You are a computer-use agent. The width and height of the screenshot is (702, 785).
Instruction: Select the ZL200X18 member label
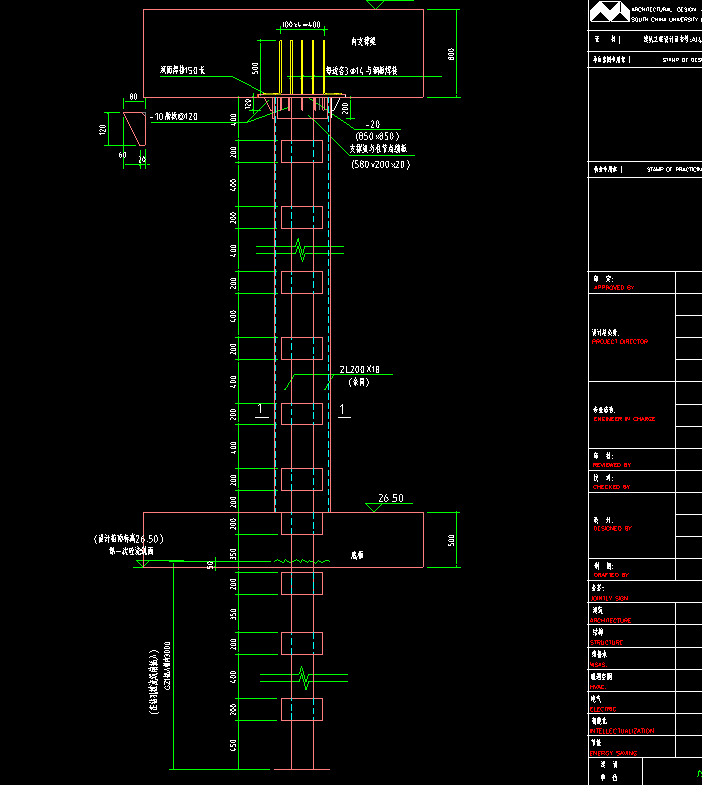click(x=360, y=369)
